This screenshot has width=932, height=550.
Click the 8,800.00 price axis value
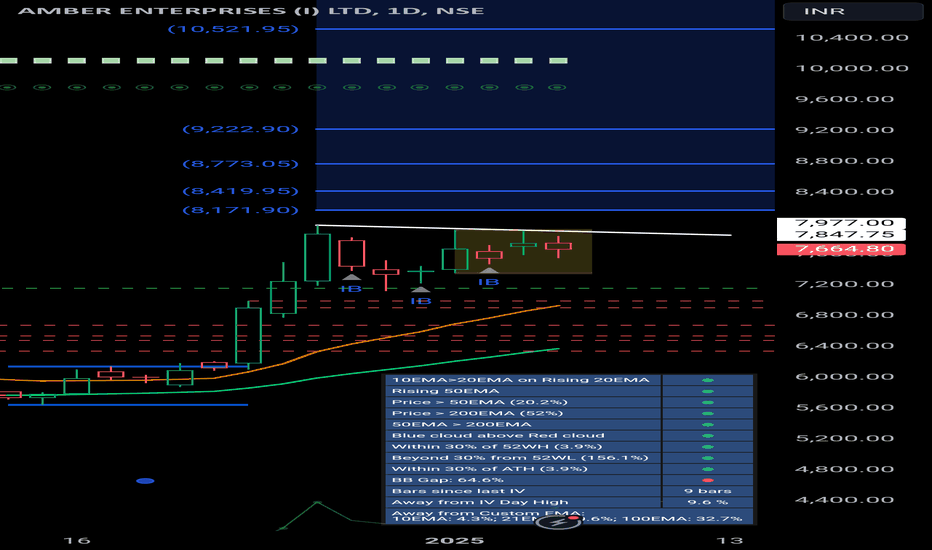[x=844, y=161]
